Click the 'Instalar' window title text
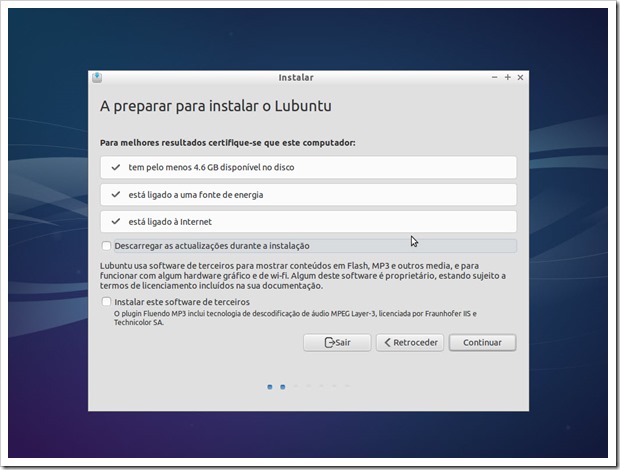This screenshot has height=470, width=620. pos(296,77)
